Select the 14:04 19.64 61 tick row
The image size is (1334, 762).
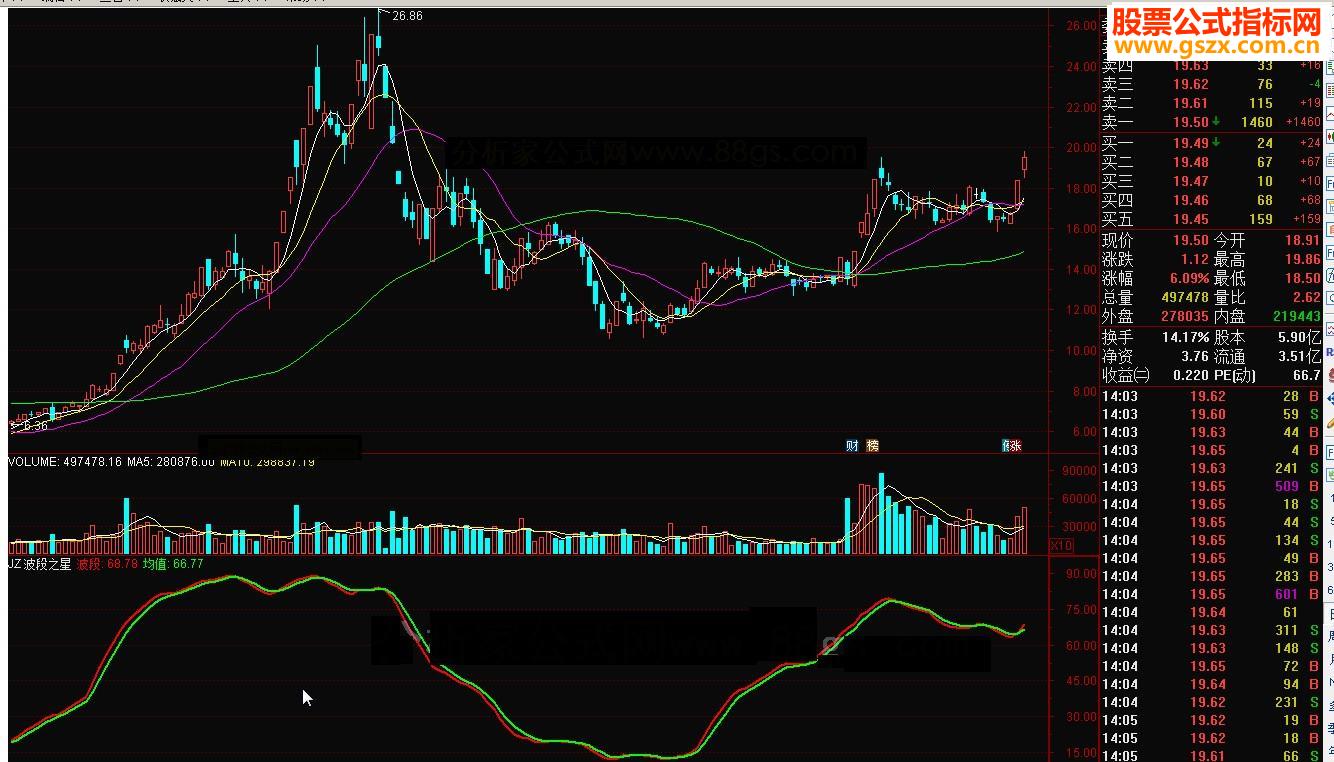(x=1210, y=612)
